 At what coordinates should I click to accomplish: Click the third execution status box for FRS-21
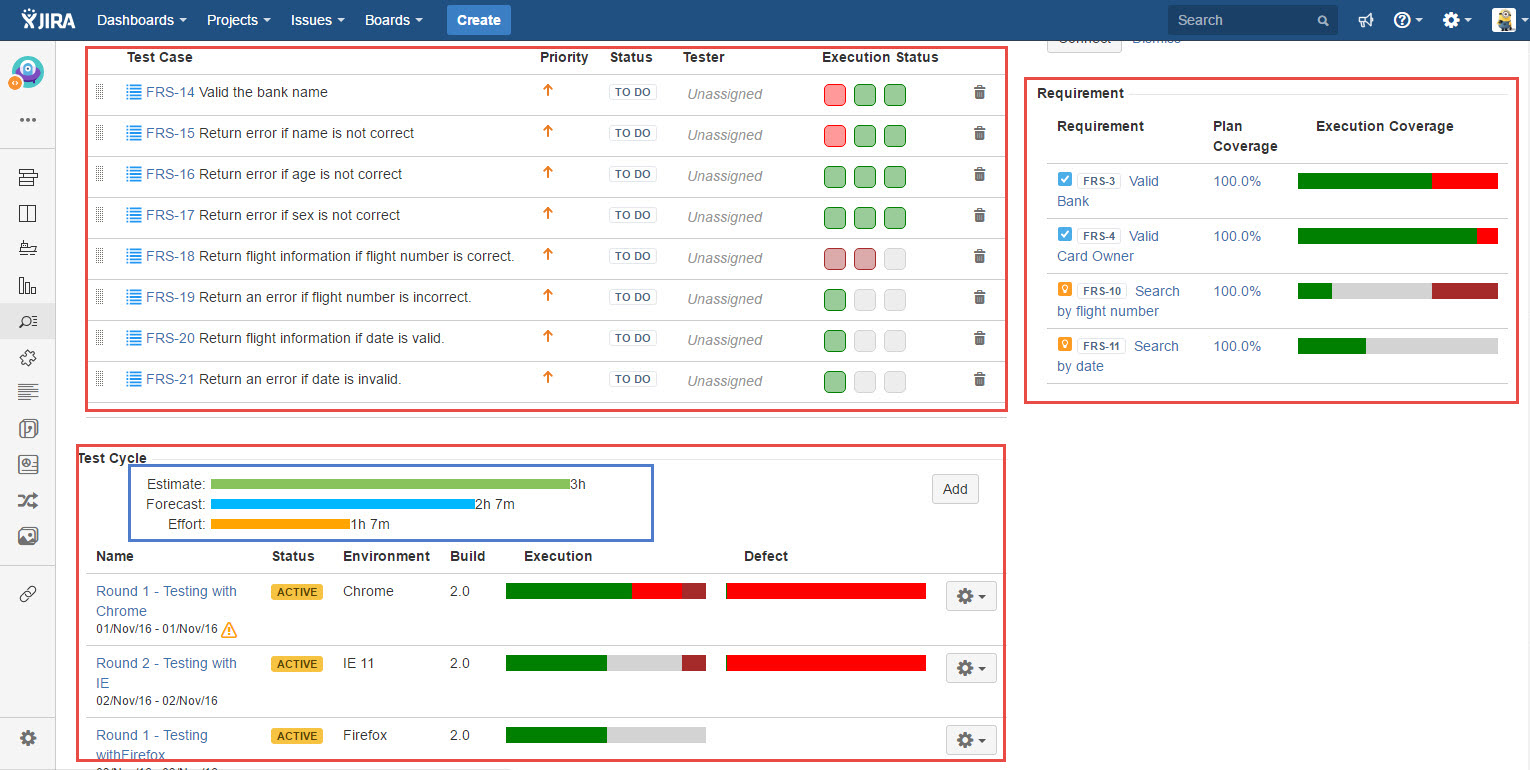pyautogui.click(x=895, y=382)
